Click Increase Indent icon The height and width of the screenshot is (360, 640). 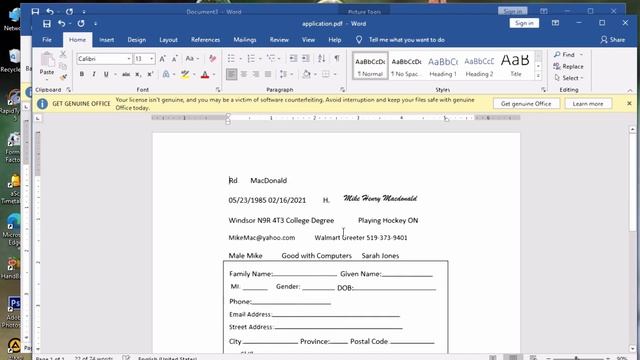[306, 59]
